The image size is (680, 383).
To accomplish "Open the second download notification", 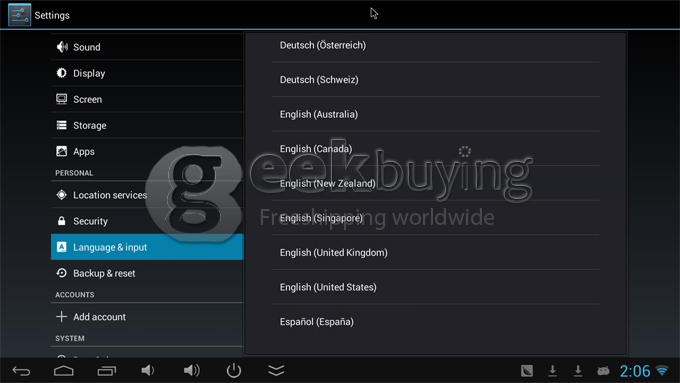I will (578, 370).
